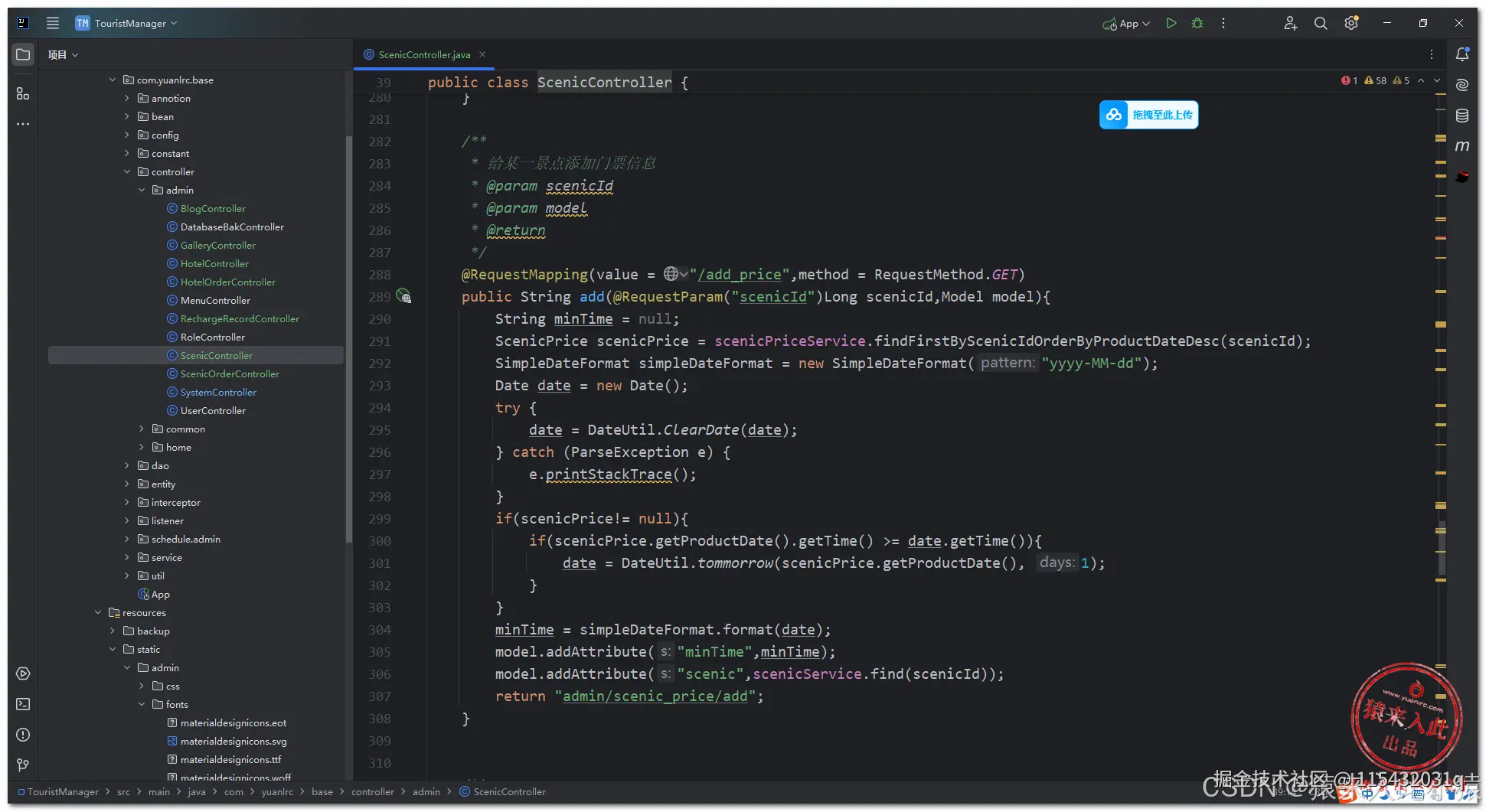This screenshot has width=1486, height=812.
Task: Open the Code With Me icon
Action: pos(1291,23)
